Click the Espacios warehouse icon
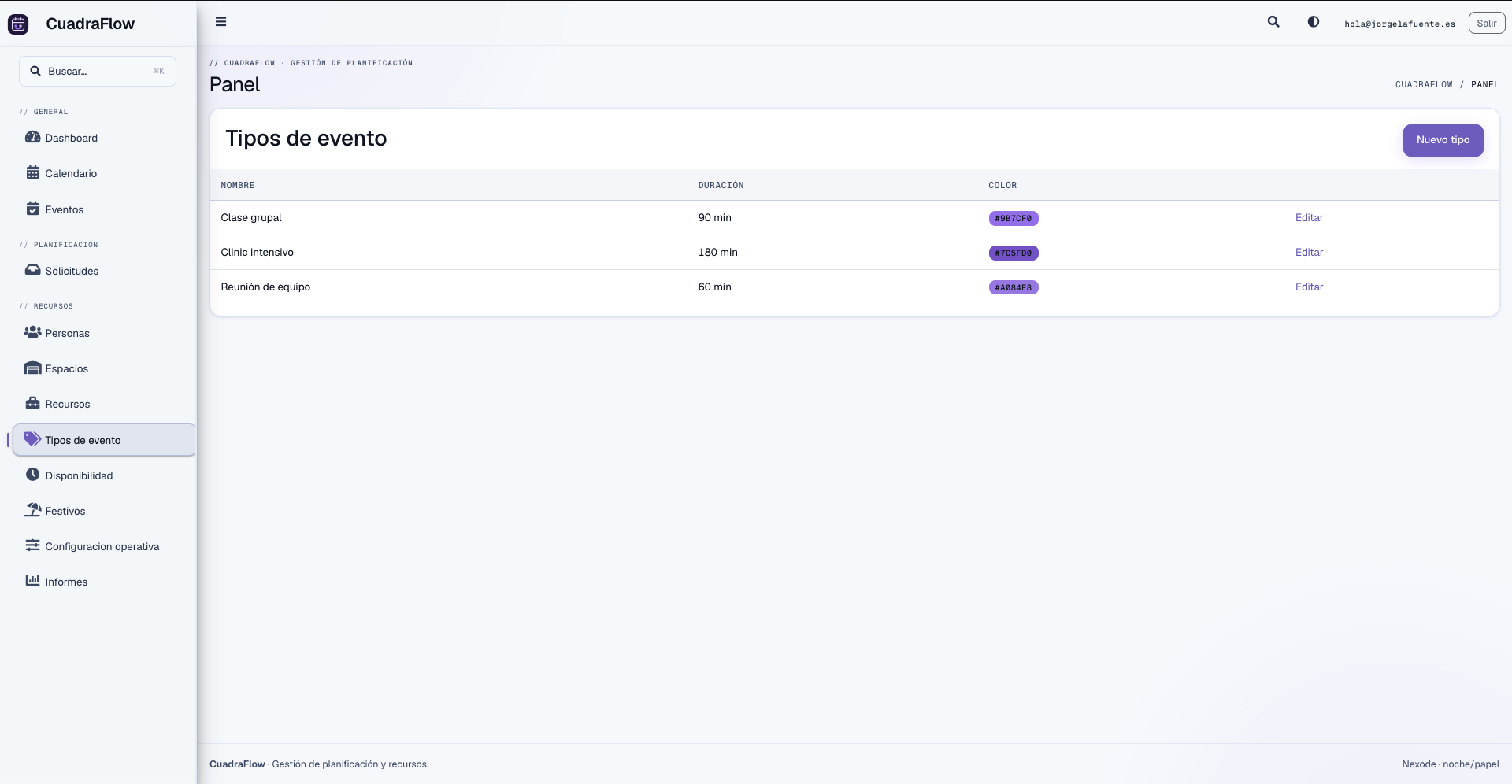The image size is (1512, 784). tap(32, 368)
